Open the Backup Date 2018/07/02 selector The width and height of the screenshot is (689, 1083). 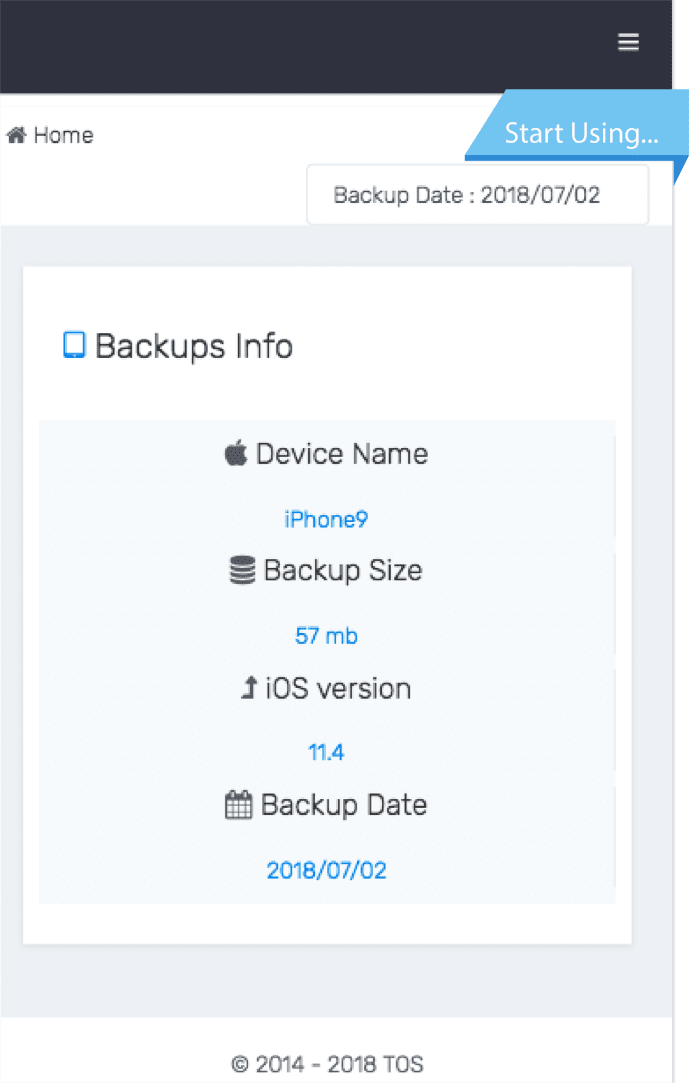tap(477, 194)
